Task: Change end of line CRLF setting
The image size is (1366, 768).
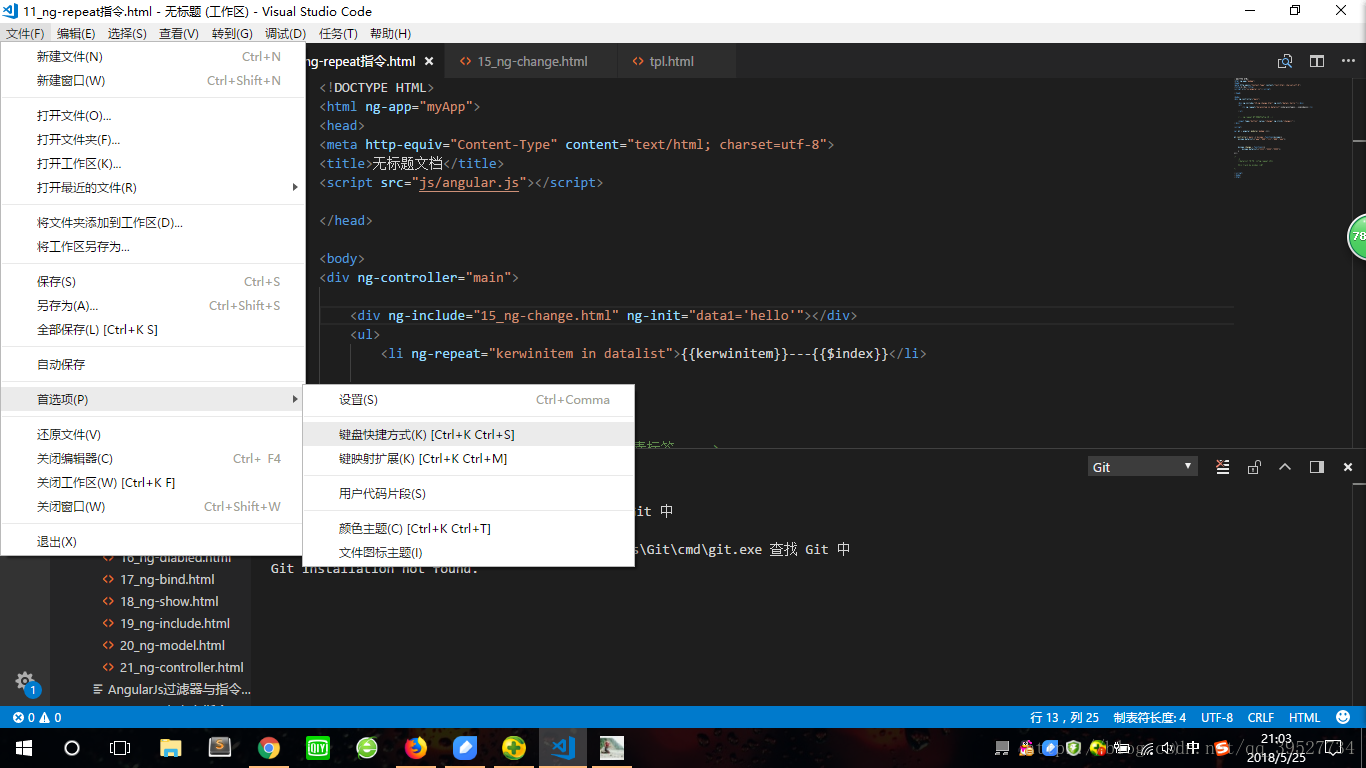Action: pyautogui.click(x=1261, y=717)
